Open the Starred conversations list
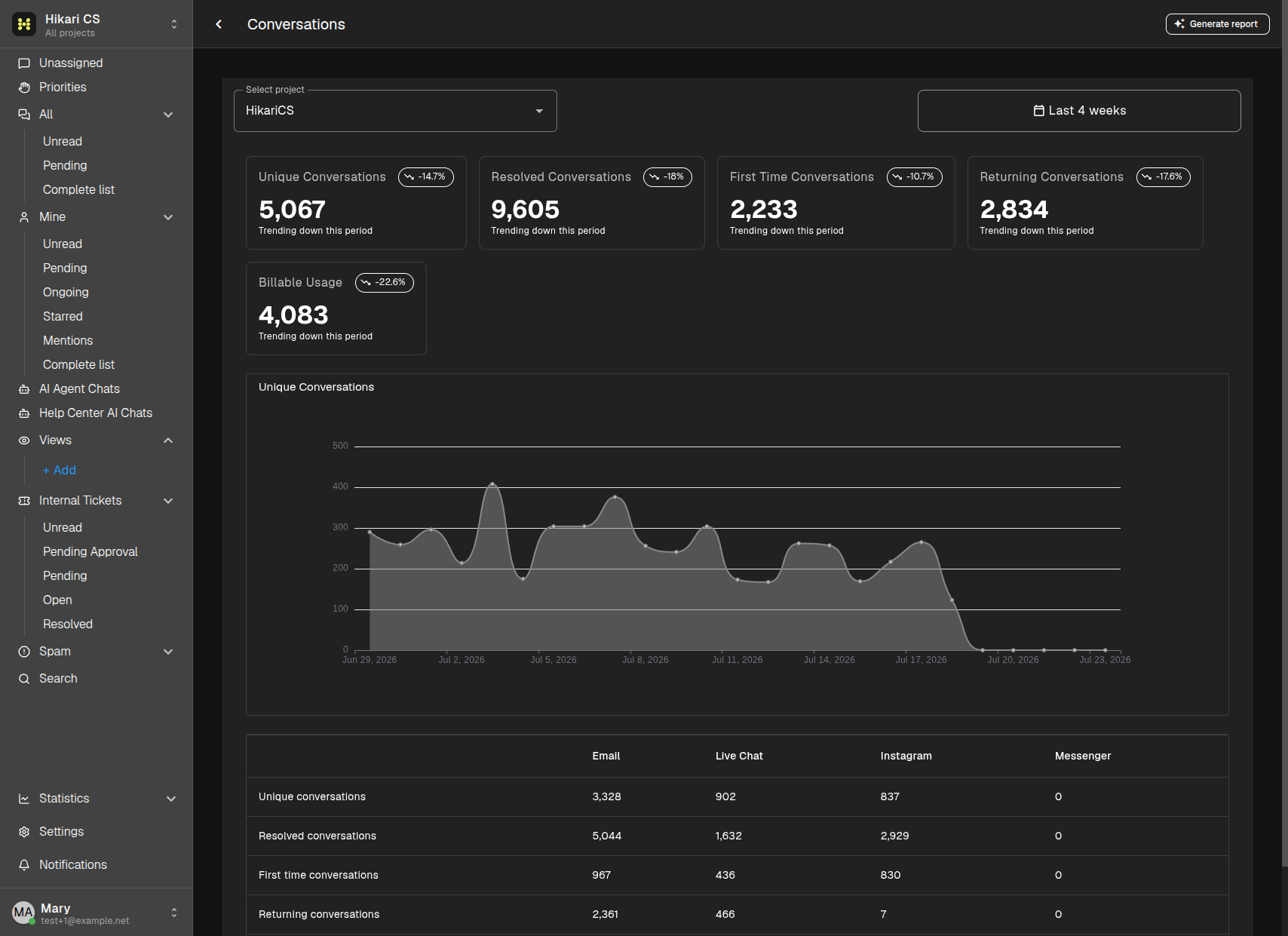This screenshot has height=936, width=1288. tap(63, 317)
